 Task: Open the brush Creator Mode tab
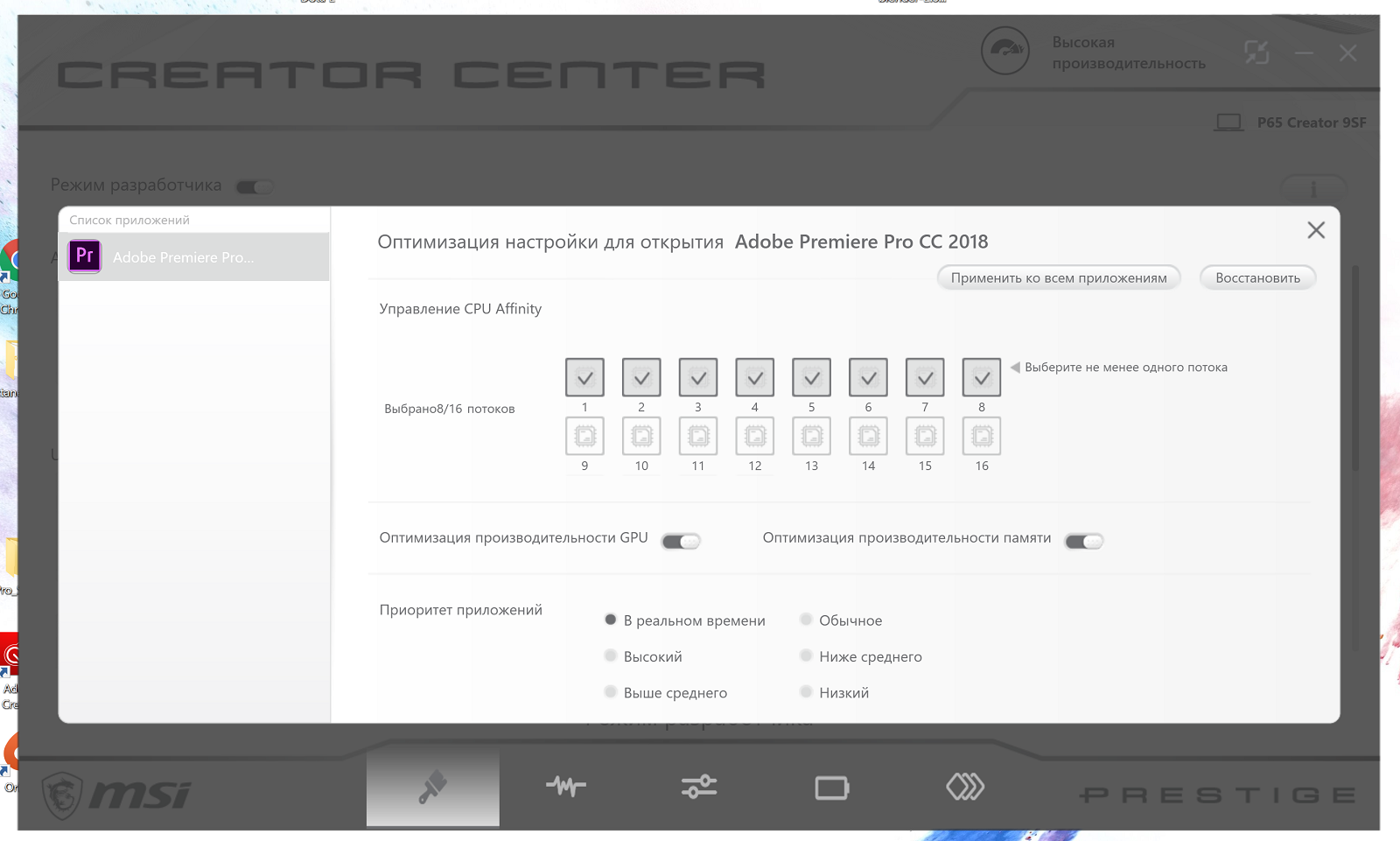[x=433, y=786]
